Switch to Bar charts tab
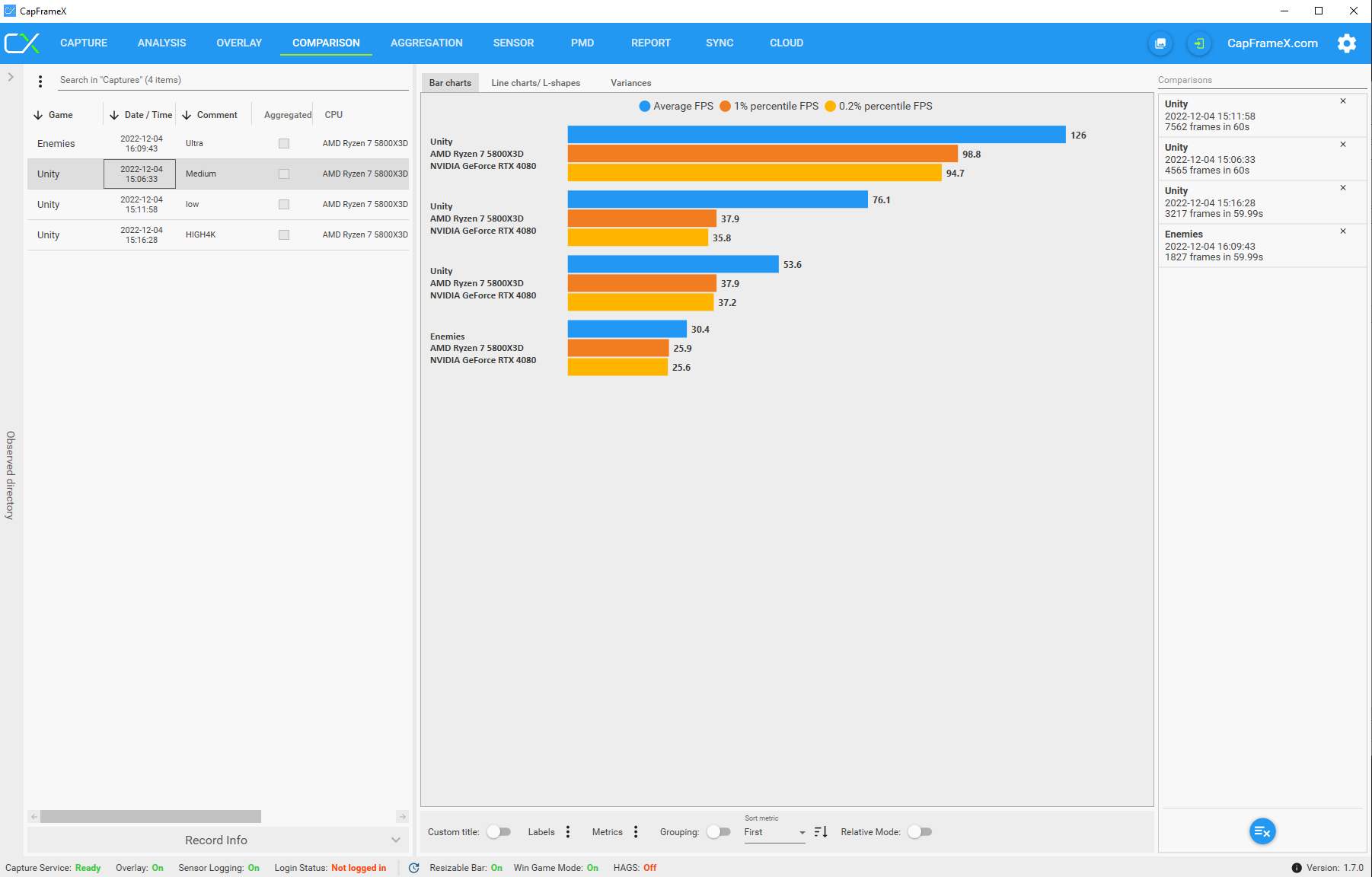 click(x=450, y=83)
